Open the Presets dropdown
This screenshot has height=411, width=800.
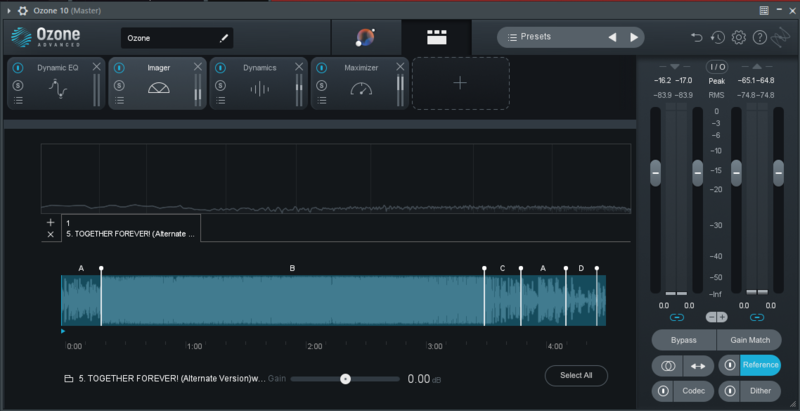550,37
